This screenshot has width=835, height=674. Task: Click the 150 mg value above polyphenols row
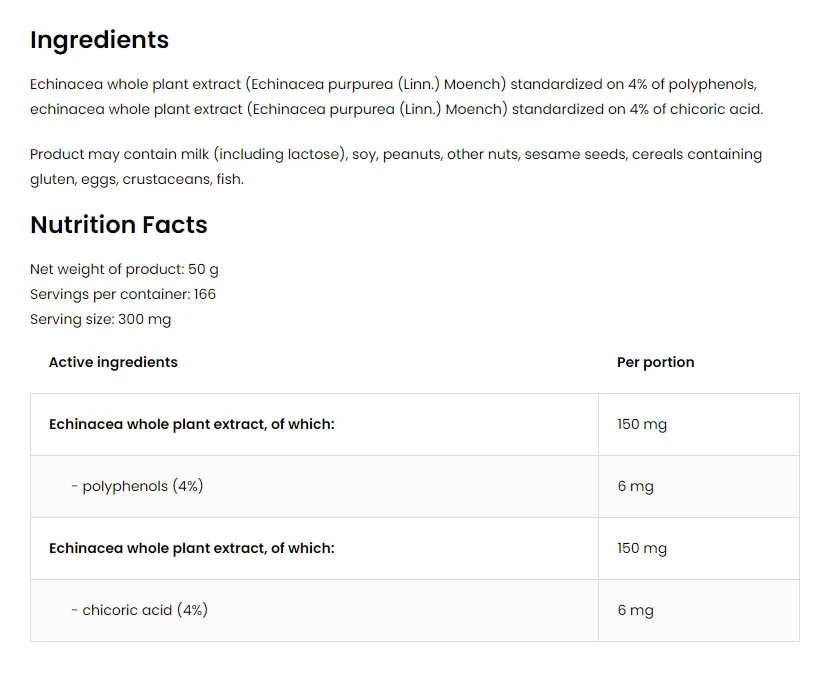641,424
